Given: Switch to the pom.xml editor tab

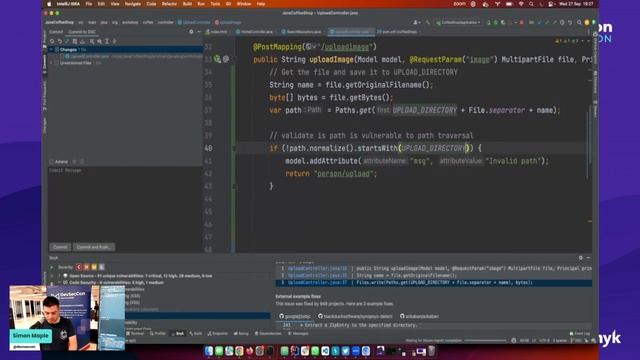Looking at the screenshot, I should [x=397, y=32].
